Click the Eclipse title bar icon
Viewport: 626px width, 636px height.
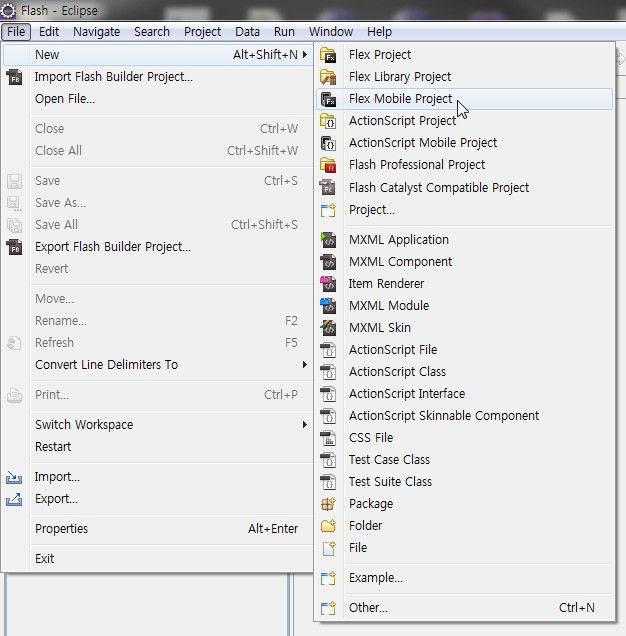(8, 11)
